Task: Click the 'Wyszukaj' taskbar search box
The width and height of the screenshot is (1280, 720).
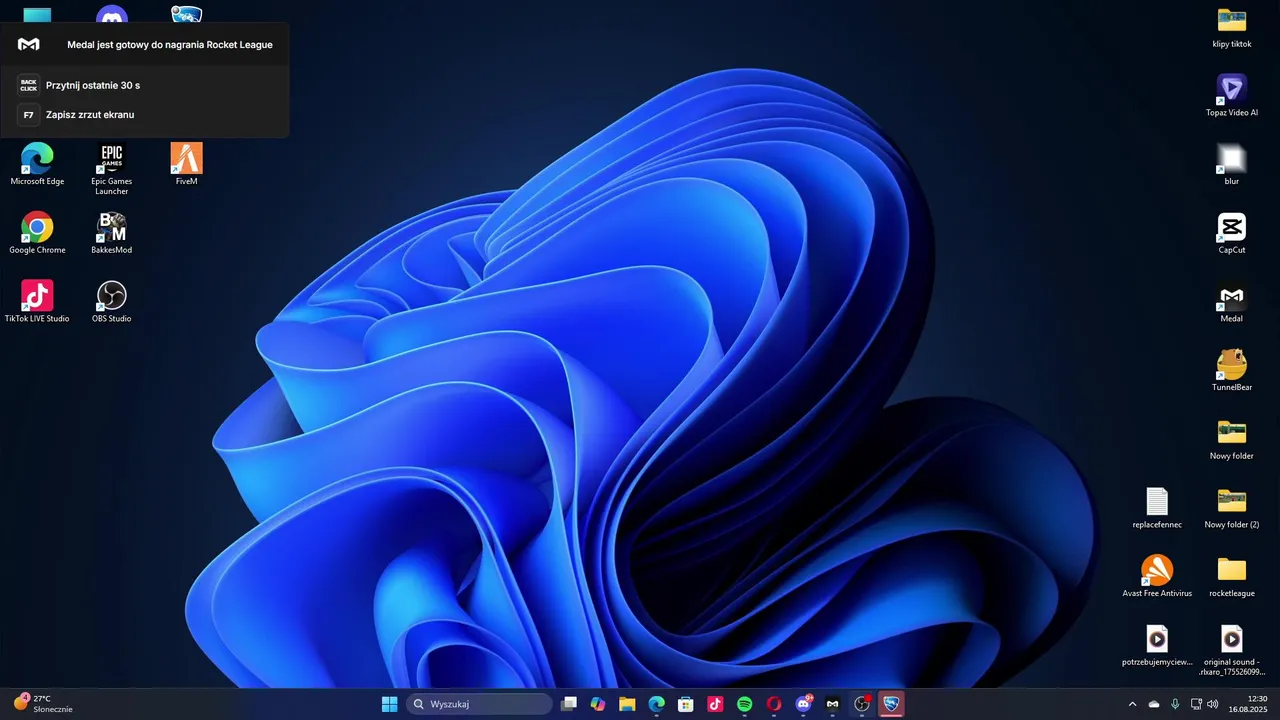Action: point(479,704)
